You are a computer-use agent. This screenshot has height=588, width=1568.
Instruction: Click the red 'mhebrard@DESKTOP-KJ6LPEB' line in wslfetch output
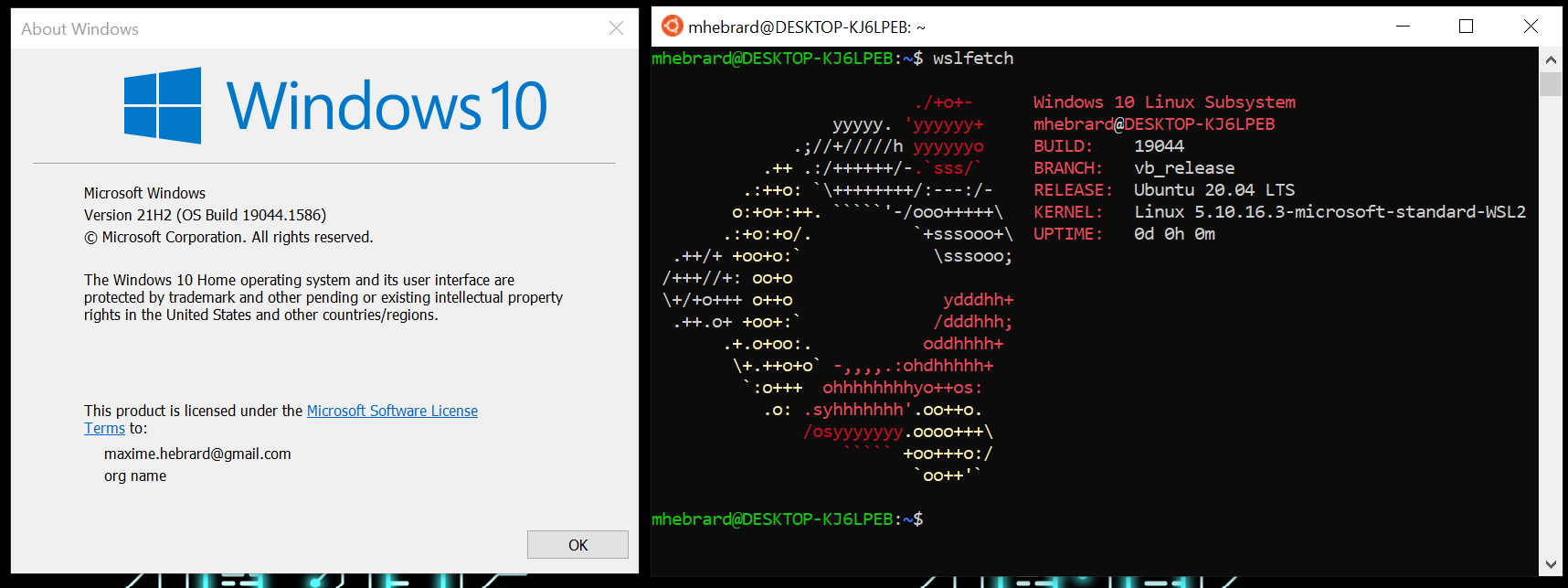[x=1154, y=123]
